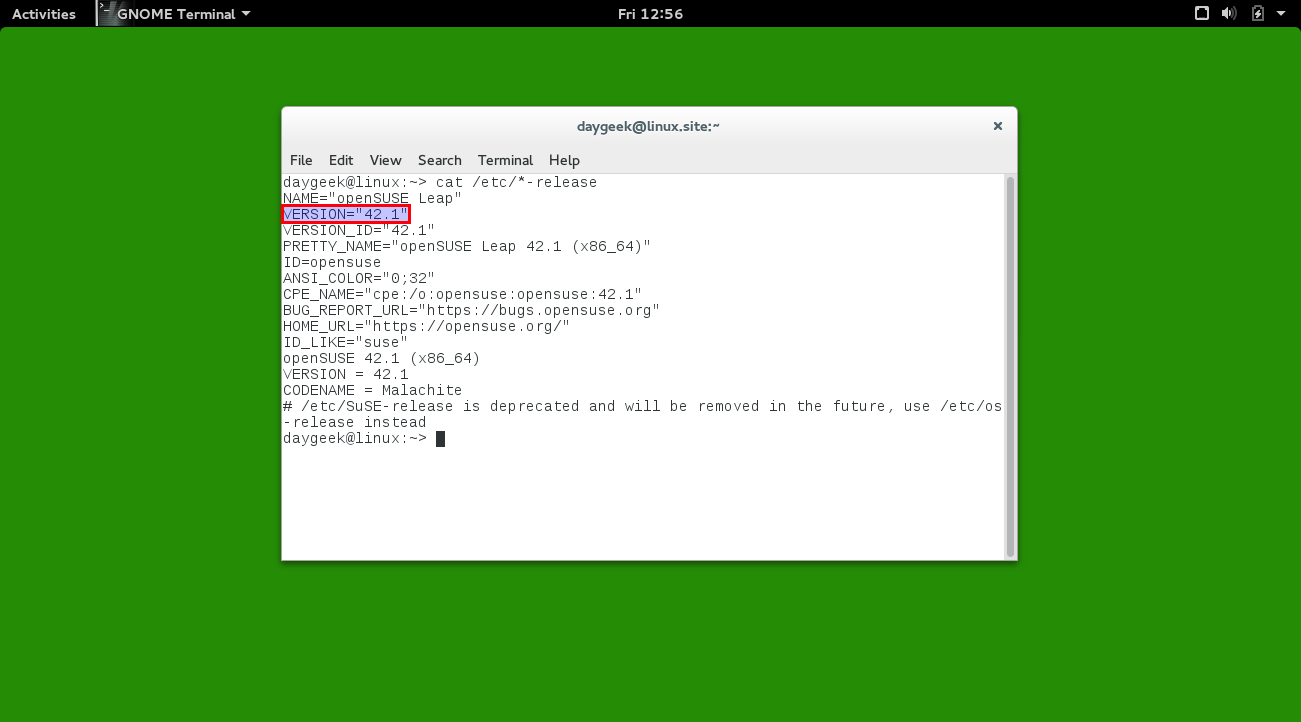The height and width of the screenshot is (722, 1301).
Task: Click the Activities button
Action: point(44,14)
